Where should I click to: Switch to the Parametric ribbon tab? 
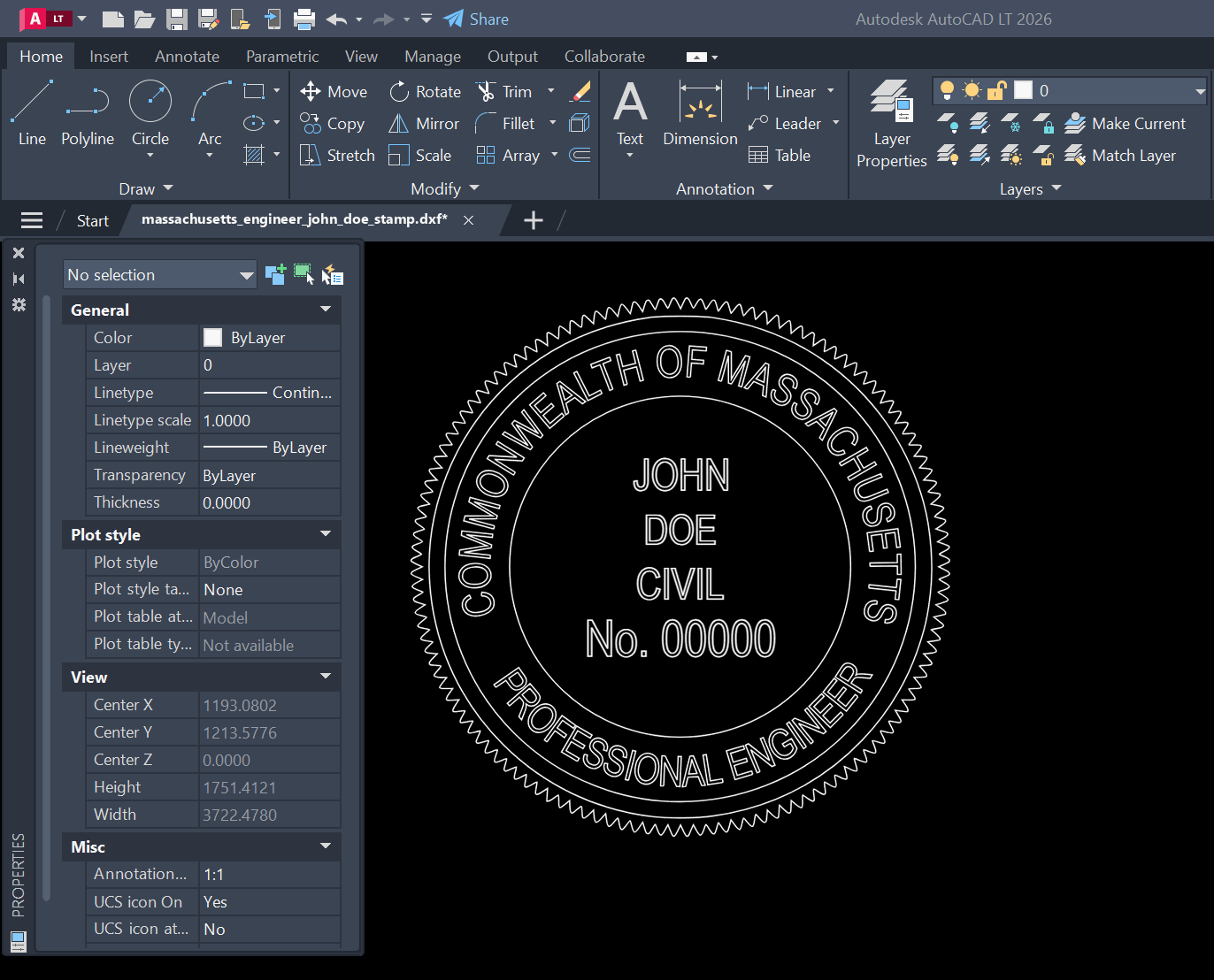(x=282, y=57)
